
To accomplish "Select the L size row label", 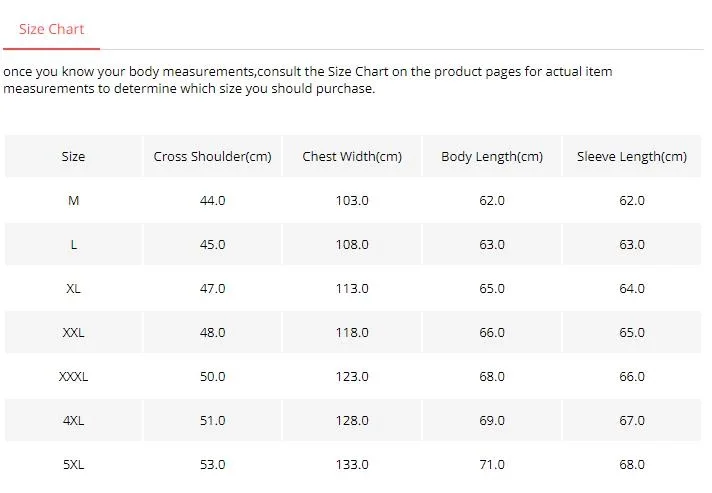I will [x=73, y=244].
